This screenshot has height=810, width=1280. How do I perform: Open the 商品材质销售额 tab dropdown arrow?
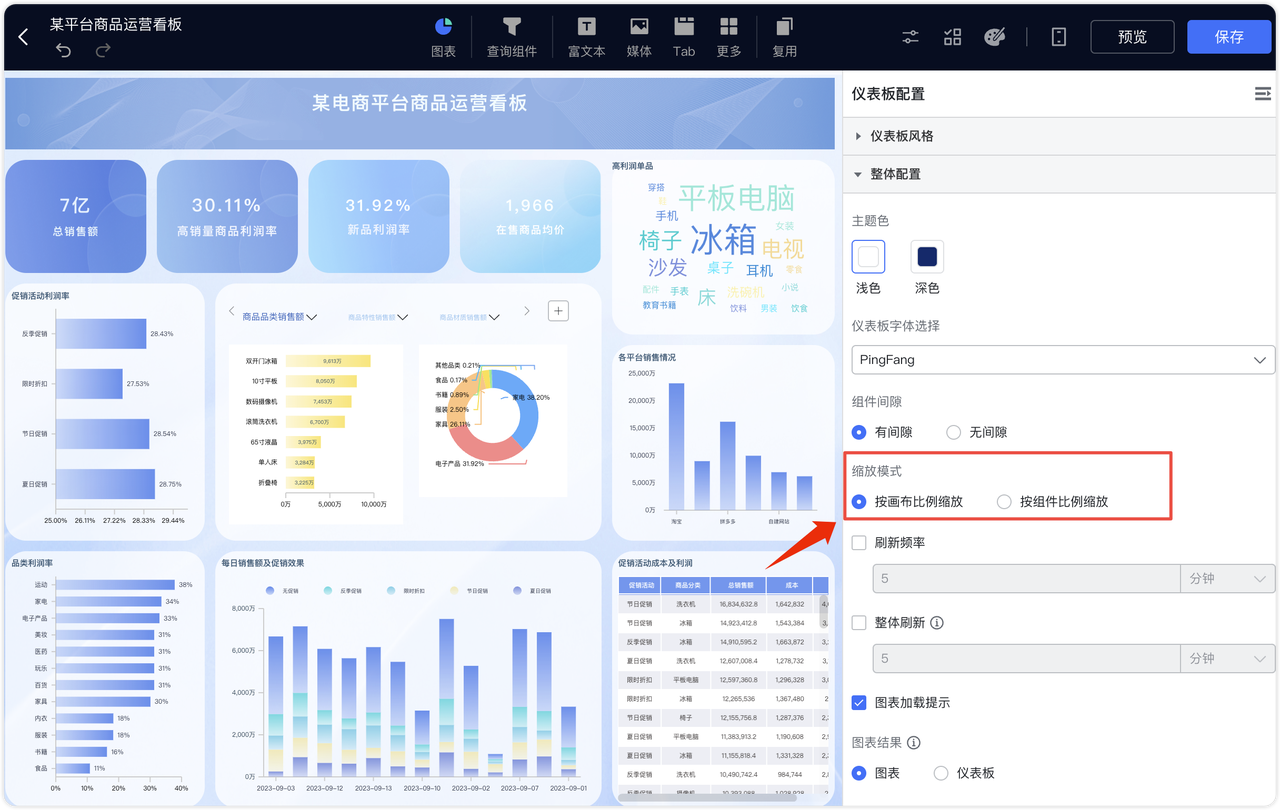pyautogui.click(x=494, y=317)
